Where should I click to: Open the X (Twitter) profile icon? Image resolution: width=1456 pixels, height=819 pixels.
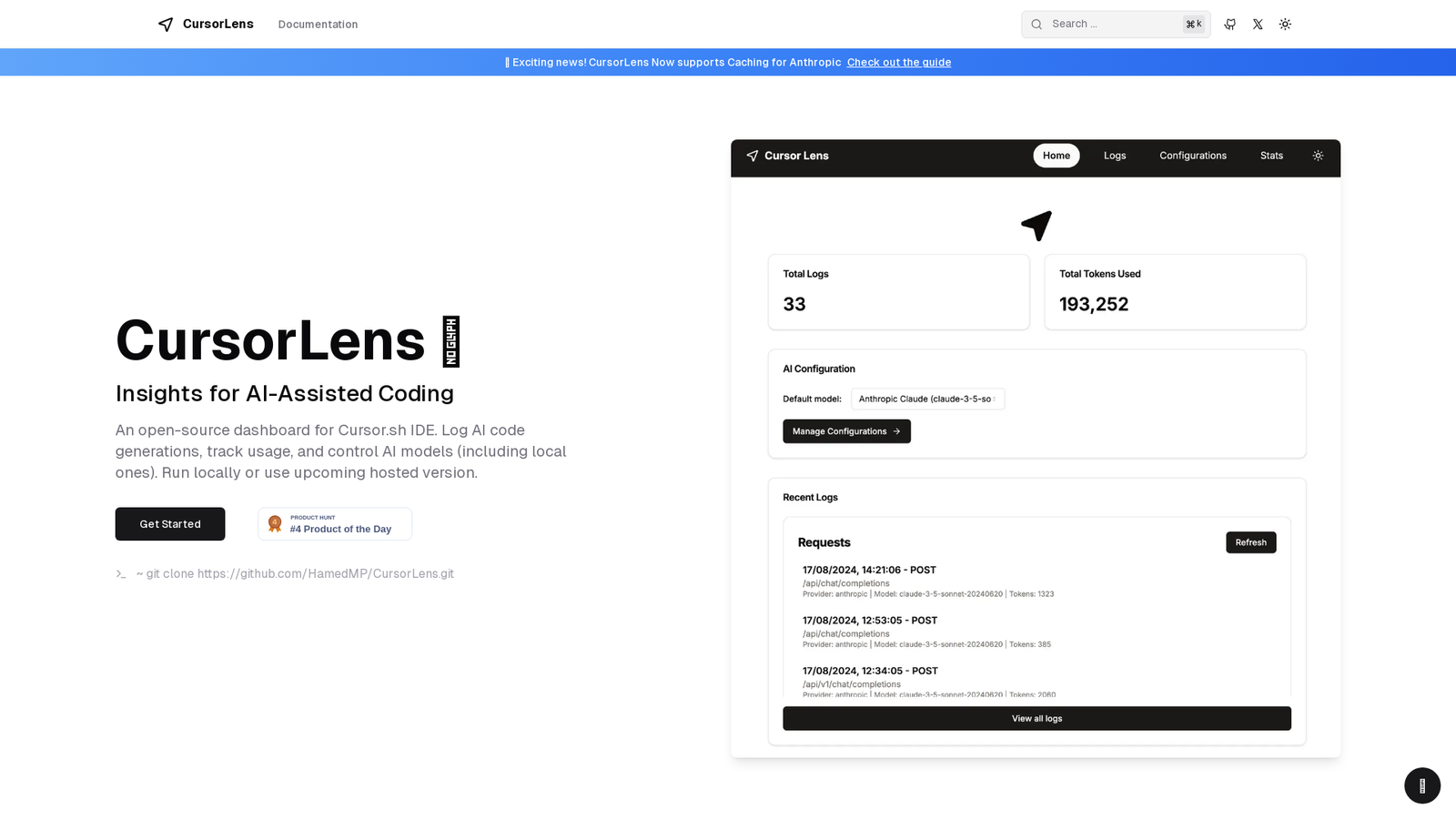pos(1258,25)
